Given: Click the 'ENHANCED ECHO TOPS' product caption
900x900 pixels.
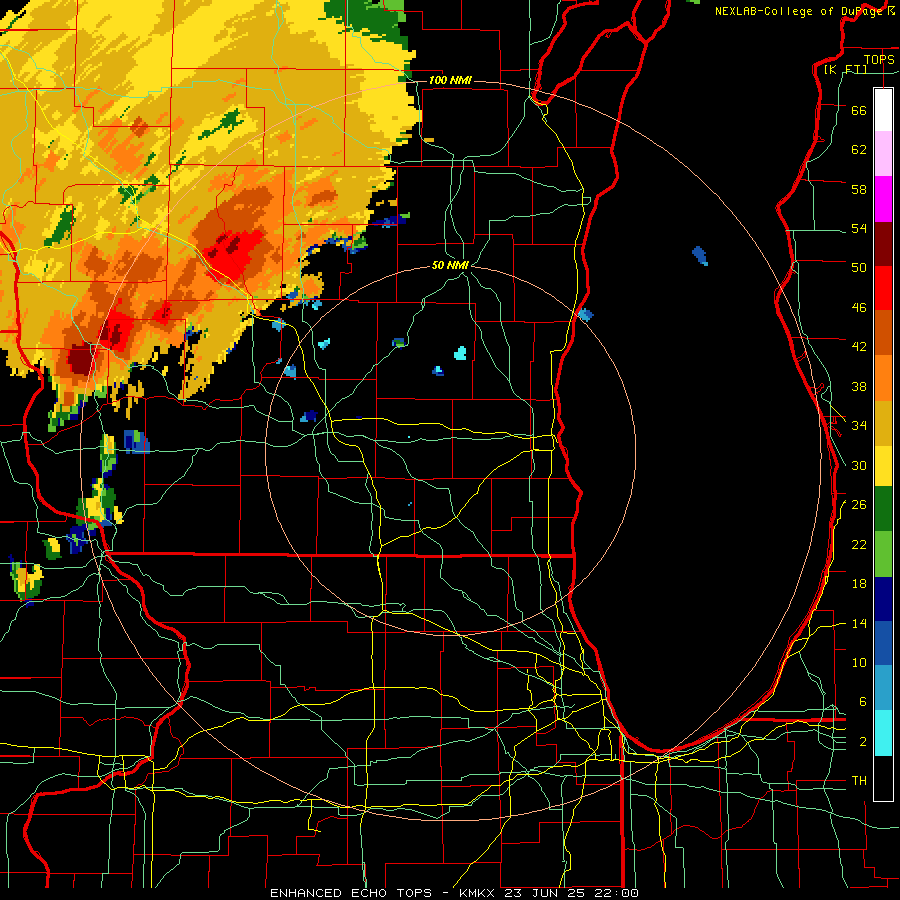Looking at the screenshot, I should tap(351, 893).
